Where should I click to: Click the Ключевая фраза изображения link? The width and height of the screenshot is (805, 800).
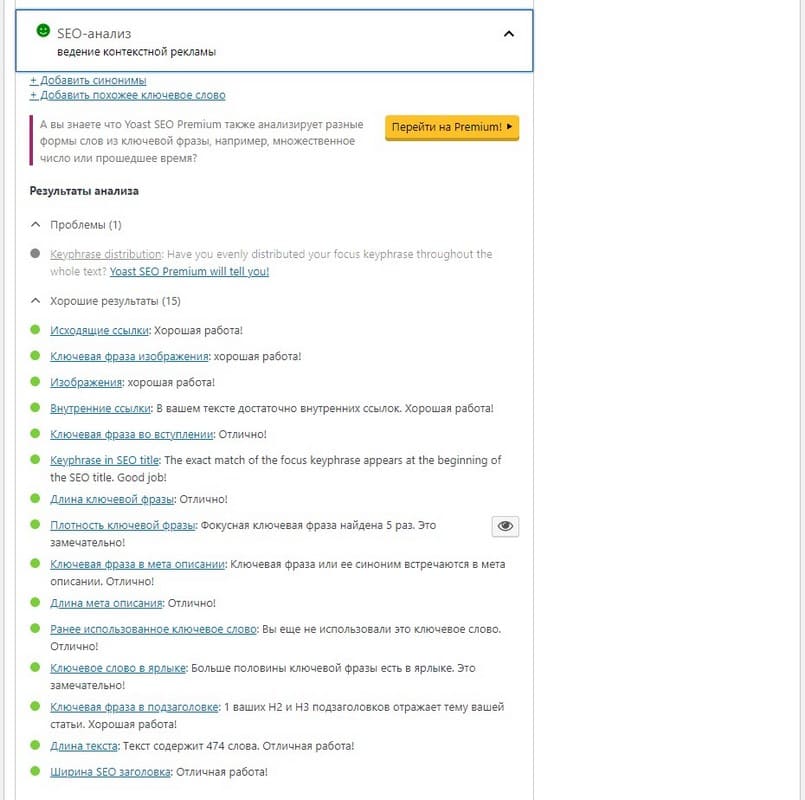(x=129, y=356)
